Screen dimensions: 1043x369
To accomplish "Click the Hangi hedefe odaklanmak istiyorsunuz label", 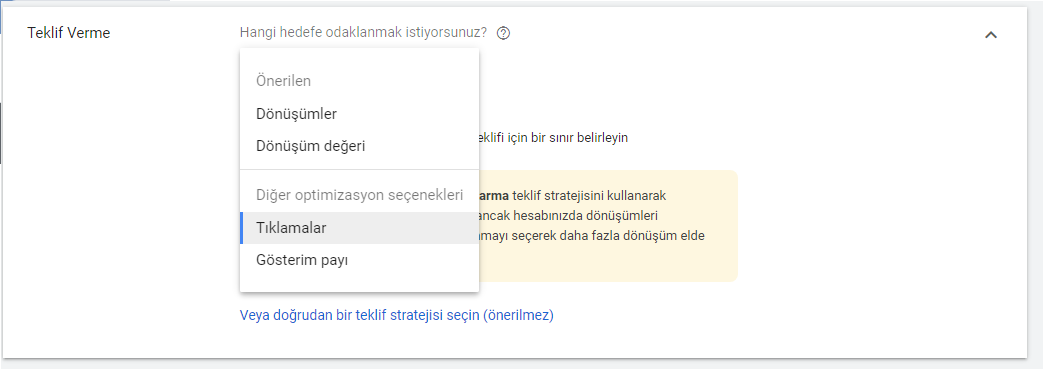I will point(363,33).
